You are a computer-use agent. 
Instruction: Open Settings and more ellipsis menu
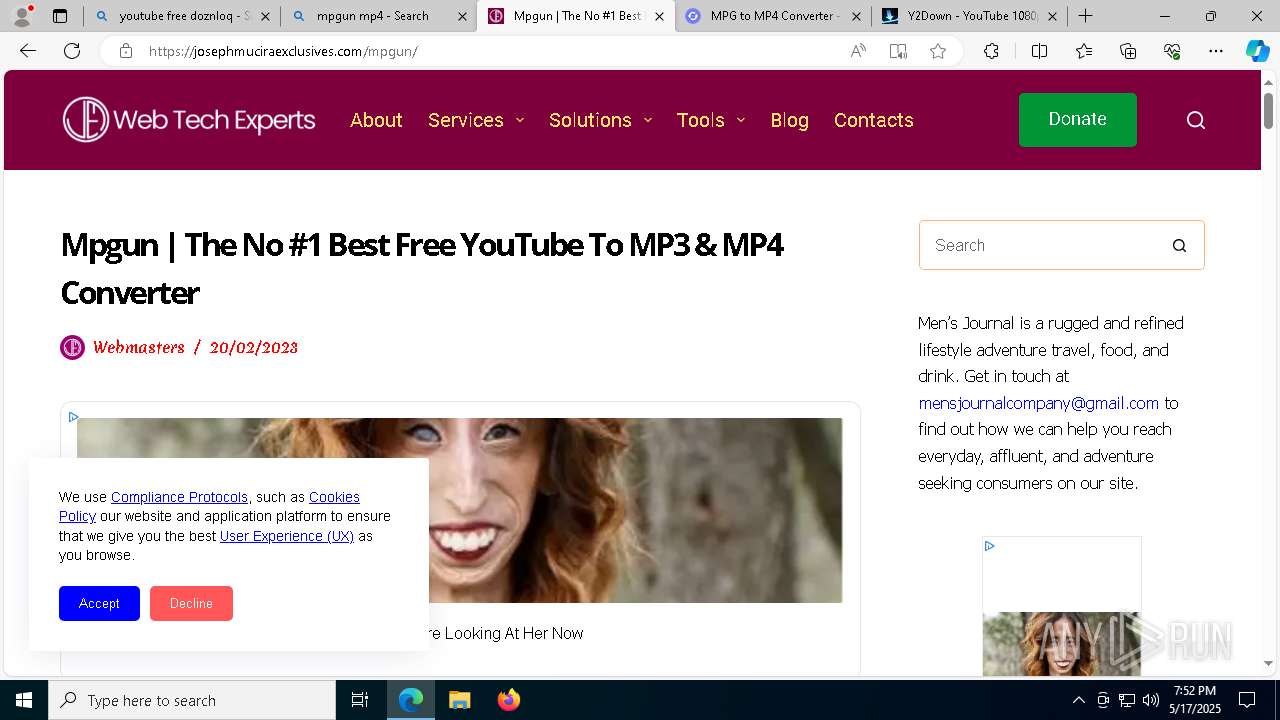[1216, 51]
